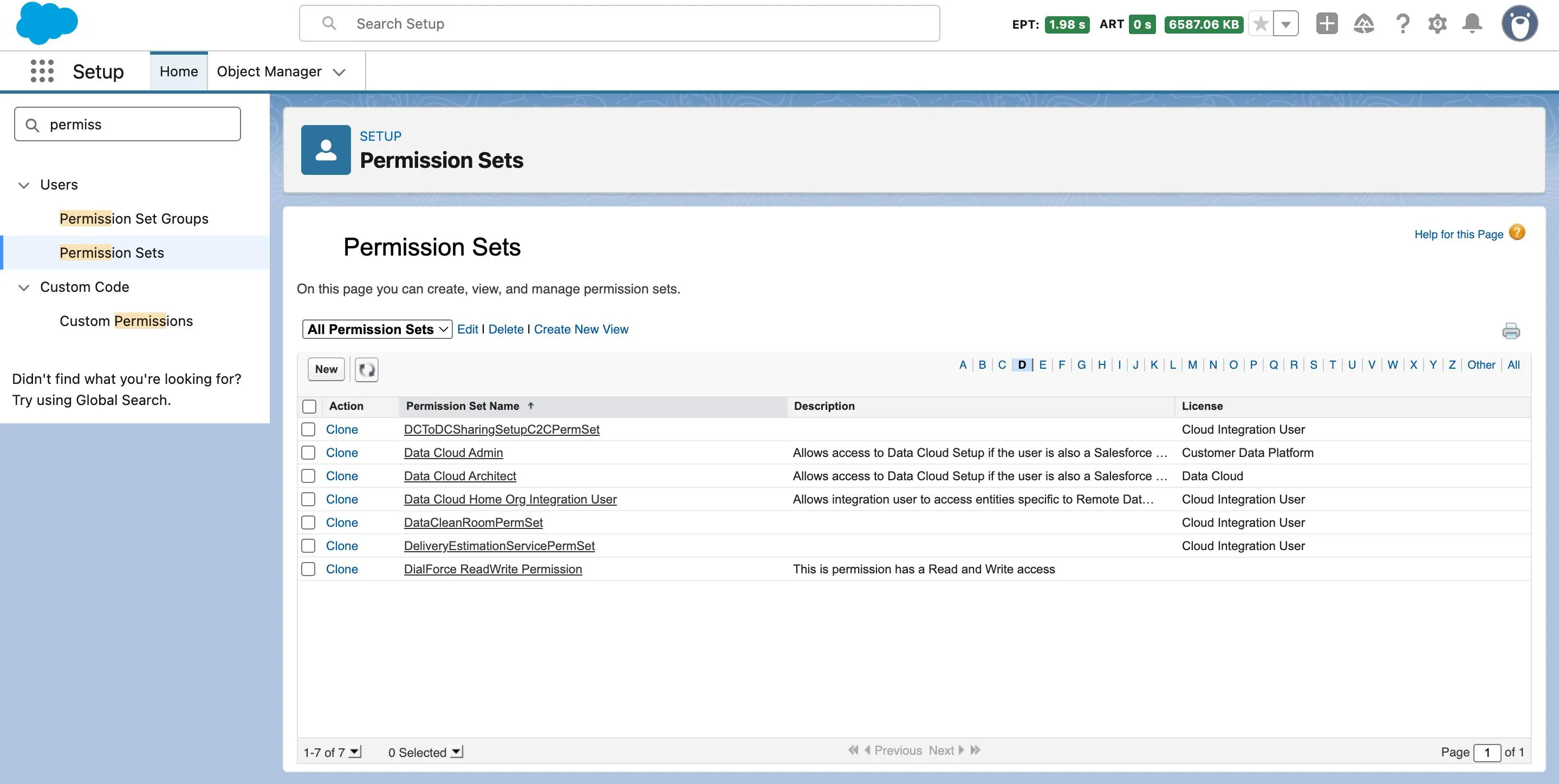This screenshot has width=1559, height=784.
Task: Click the Search Setup input field
Action: coord(620,24)
